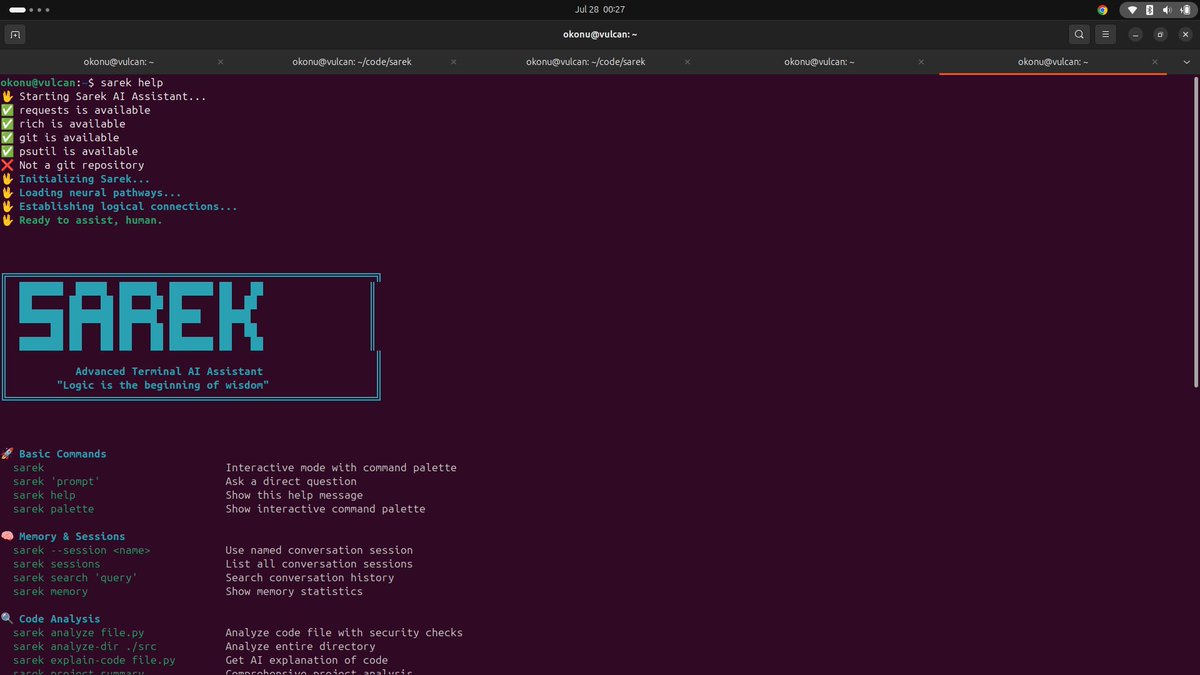Click the green check before psutil is available
Image resolution: width=1200 pixels, height=675 pixels.
tap(7, 152)
